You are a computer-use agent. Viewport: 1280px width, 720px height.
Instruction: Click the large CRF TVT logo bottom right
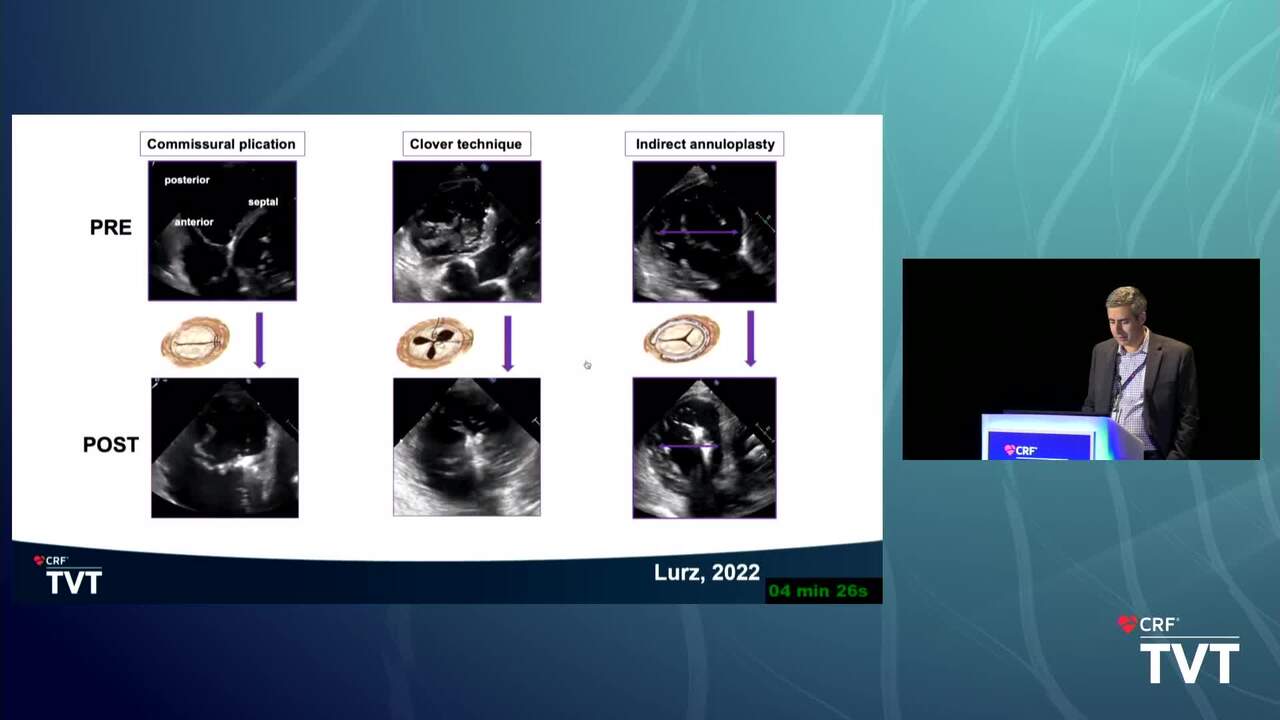pos(1178,650)
